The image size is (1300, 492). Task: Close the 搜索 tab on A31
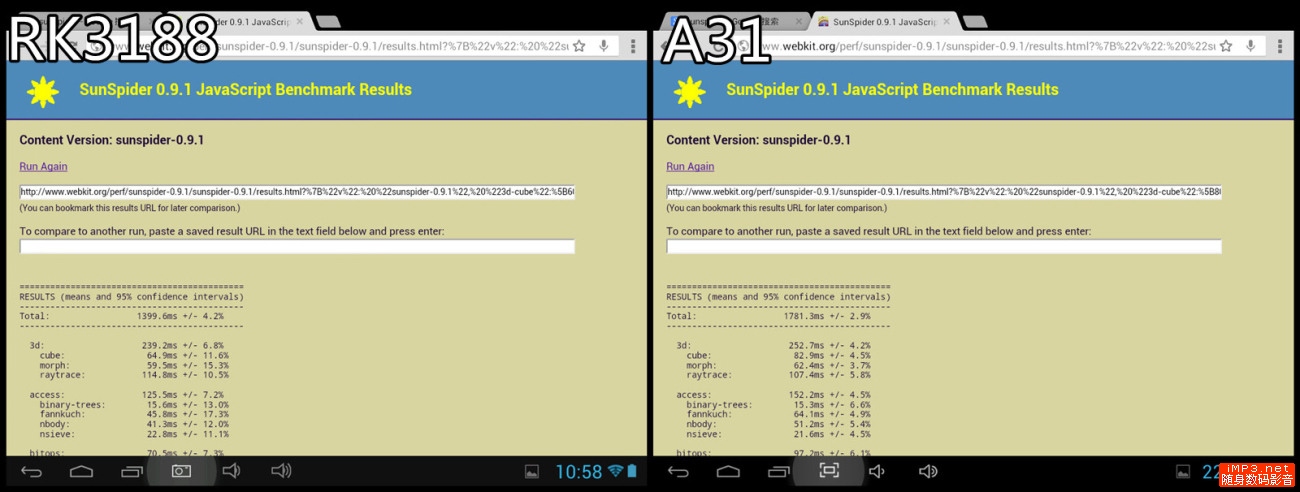[797, 21]
